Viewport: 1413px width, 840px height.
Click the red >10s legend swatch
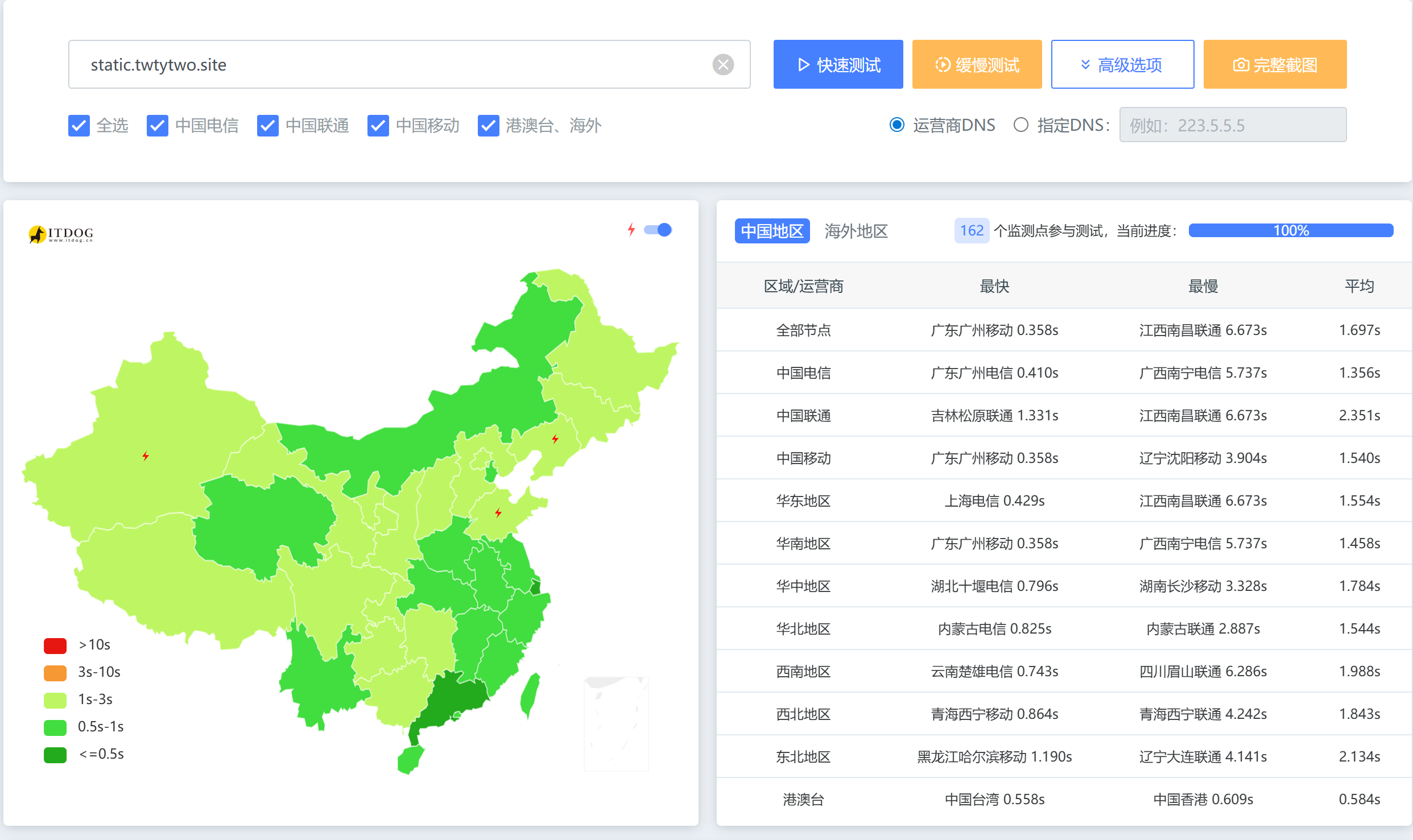[x=55, y=645]
